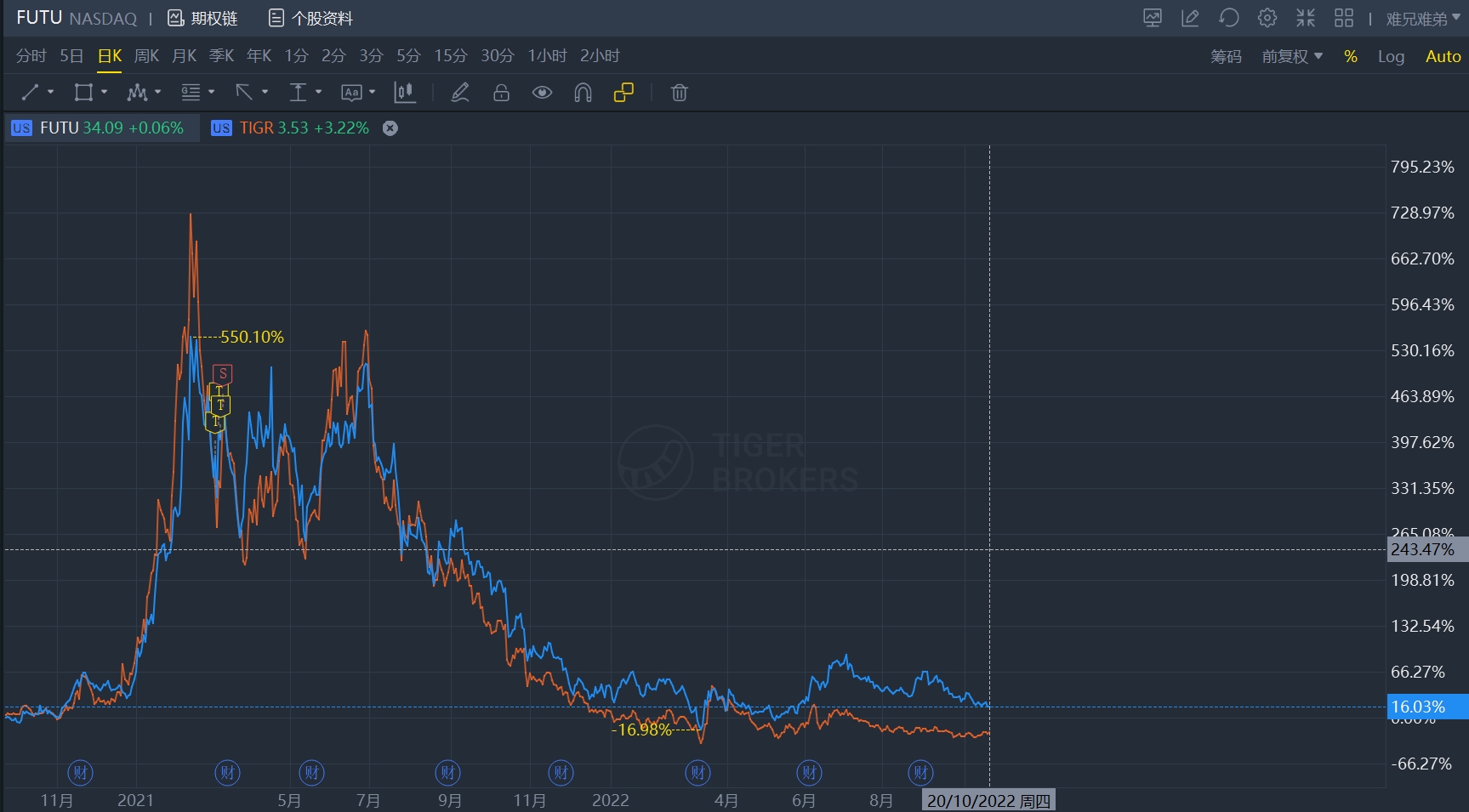Click the earnings 财 marker after 8月 2022
The height and width of the screenshot is (812, 1469).
point(920,773)
